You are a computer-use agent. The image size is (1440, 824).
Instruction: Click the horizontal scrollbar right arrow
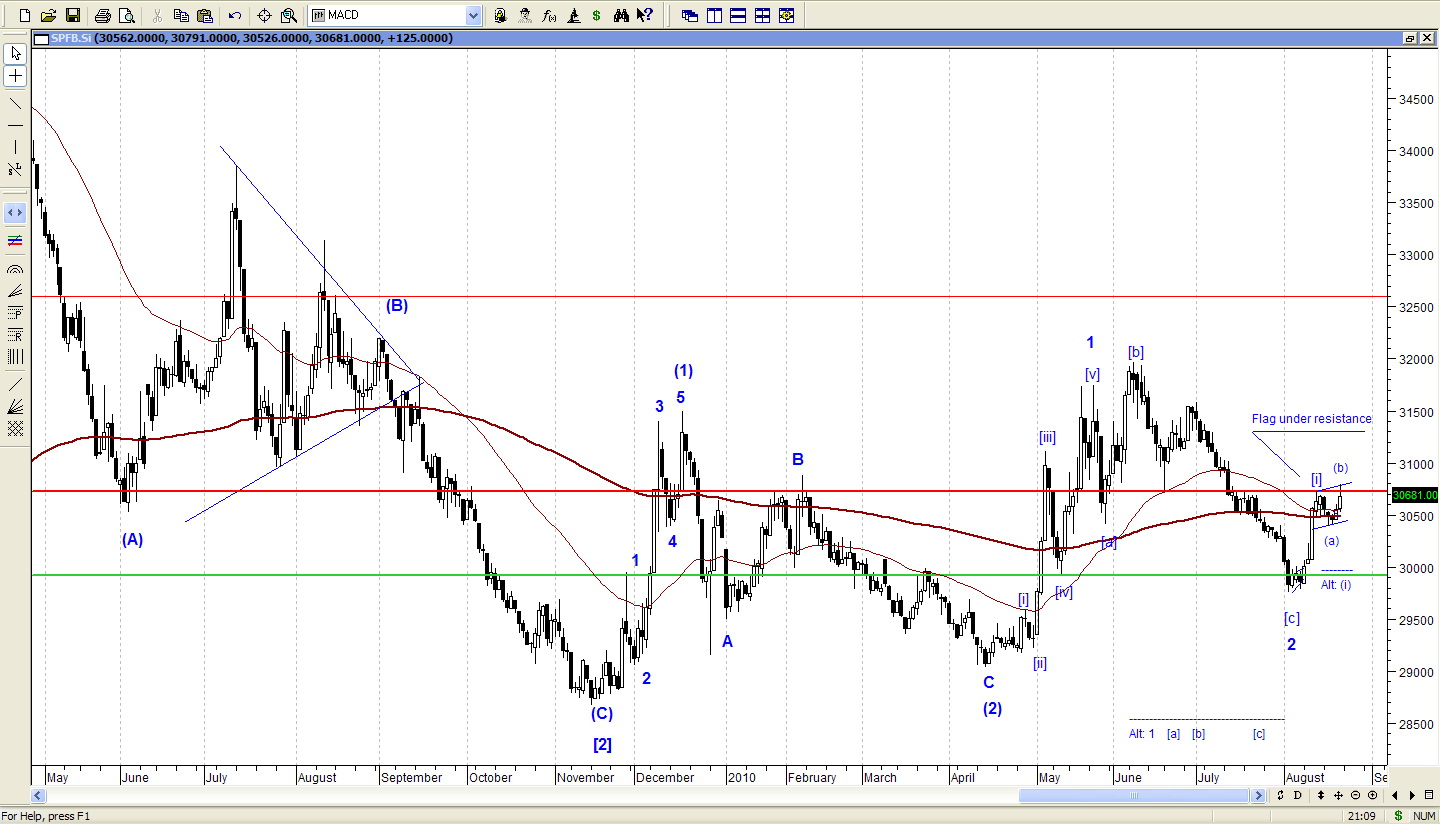tap(1258, 795)
